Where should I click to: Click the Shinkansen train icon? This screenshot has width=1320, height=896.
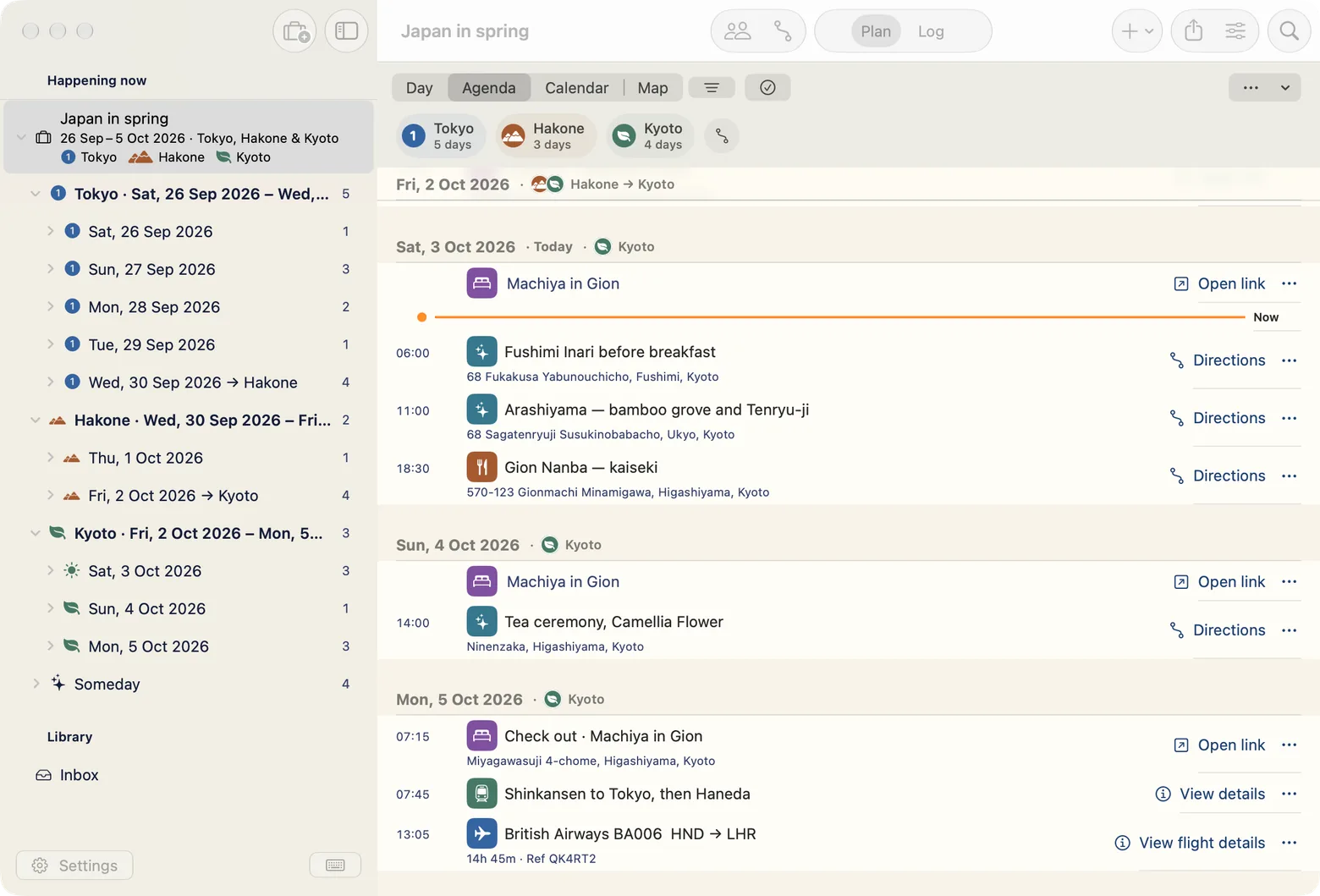[481, 794]
